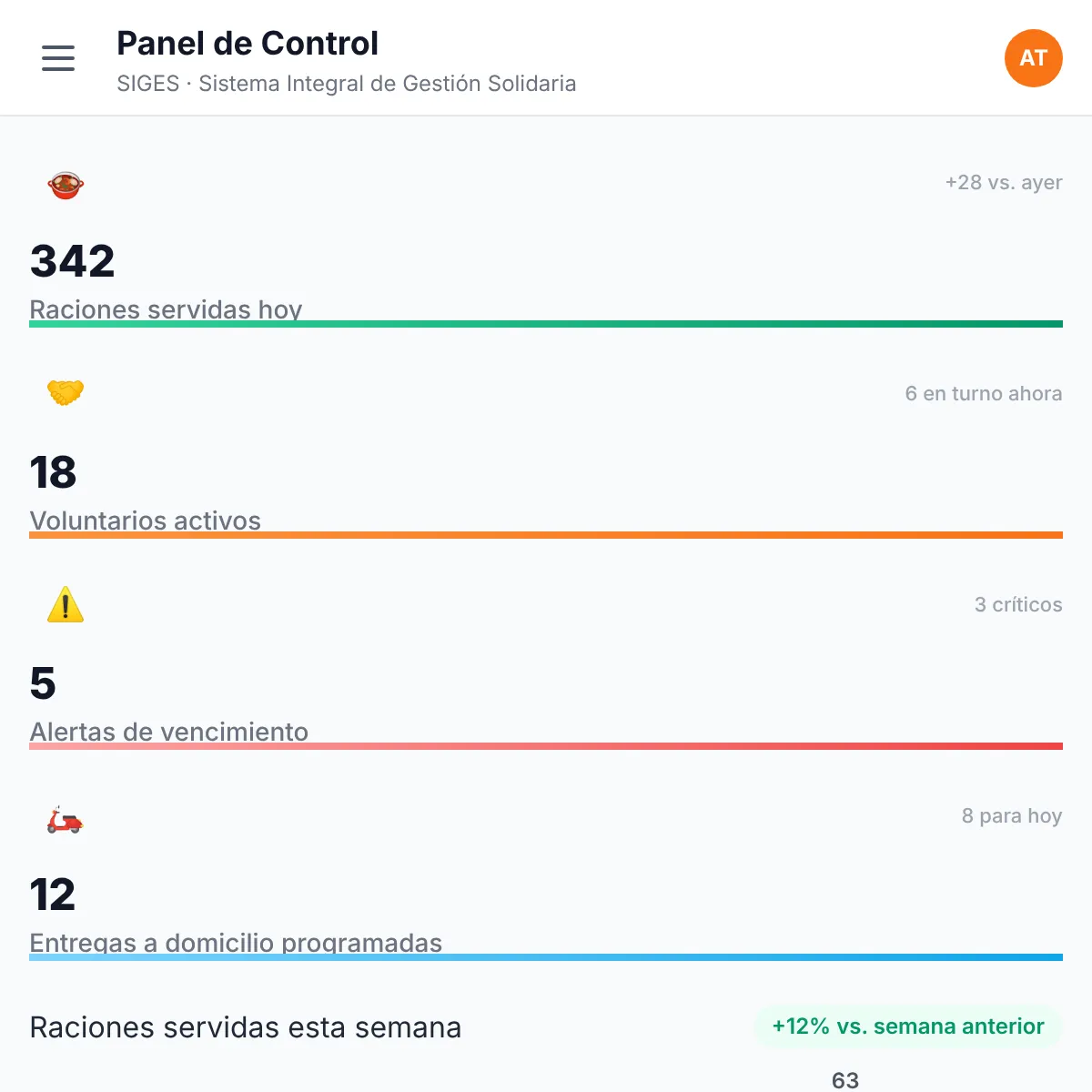Click the '6 en turno ahora' text
The width and height of the screenshot is (1092, 1092).
984,393
